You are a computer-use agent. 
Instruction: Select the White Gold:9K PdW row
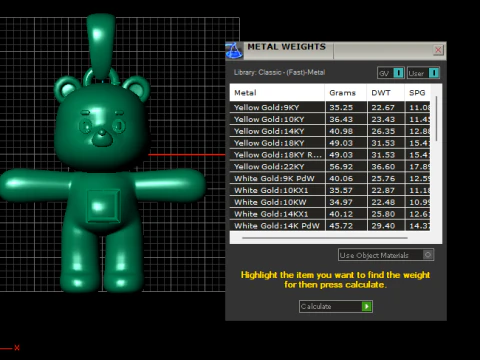(x=330, y=178)
